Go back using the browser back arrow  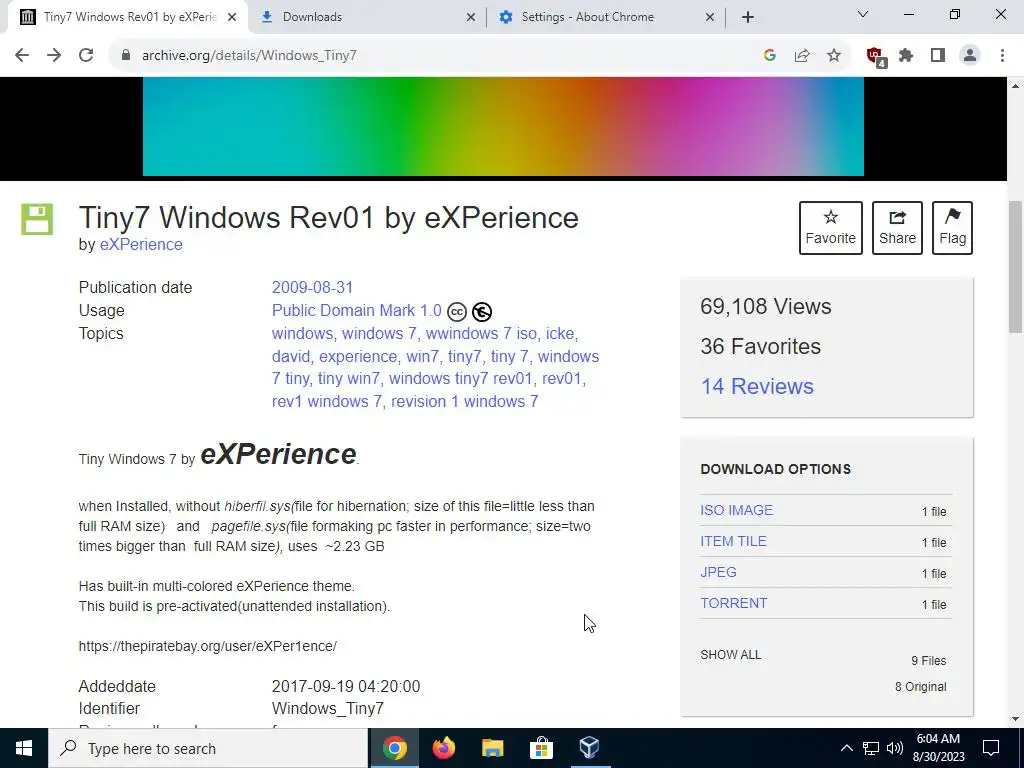point(22,56)
